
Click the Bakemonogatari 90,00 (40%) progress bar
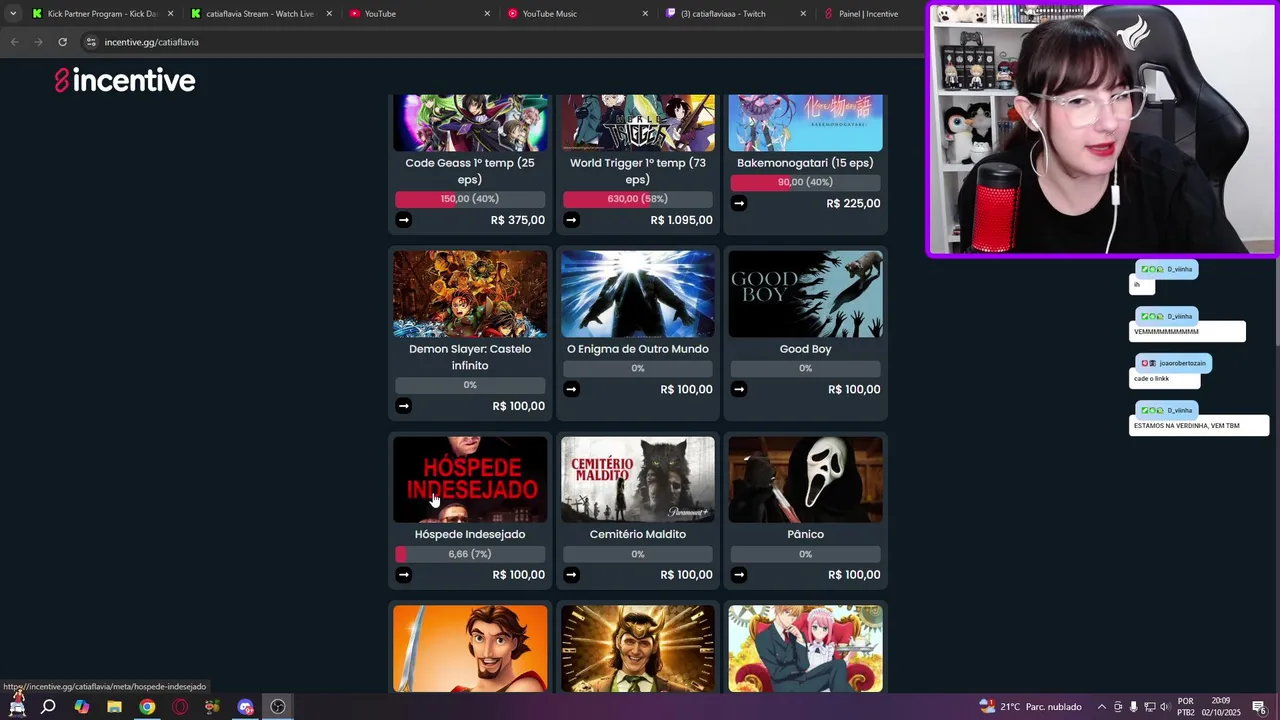coord(805,182)
